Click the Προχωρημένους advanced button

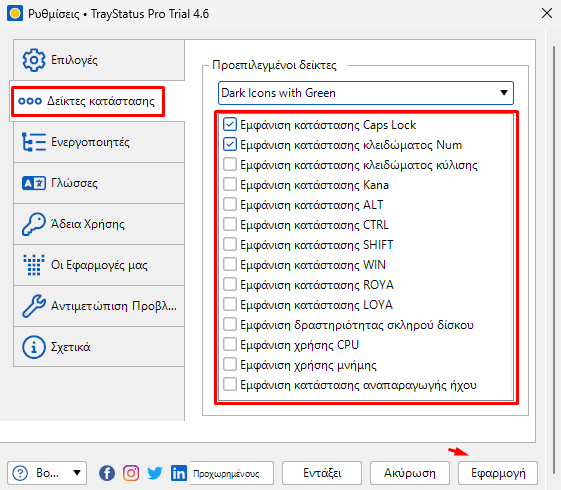231,473
